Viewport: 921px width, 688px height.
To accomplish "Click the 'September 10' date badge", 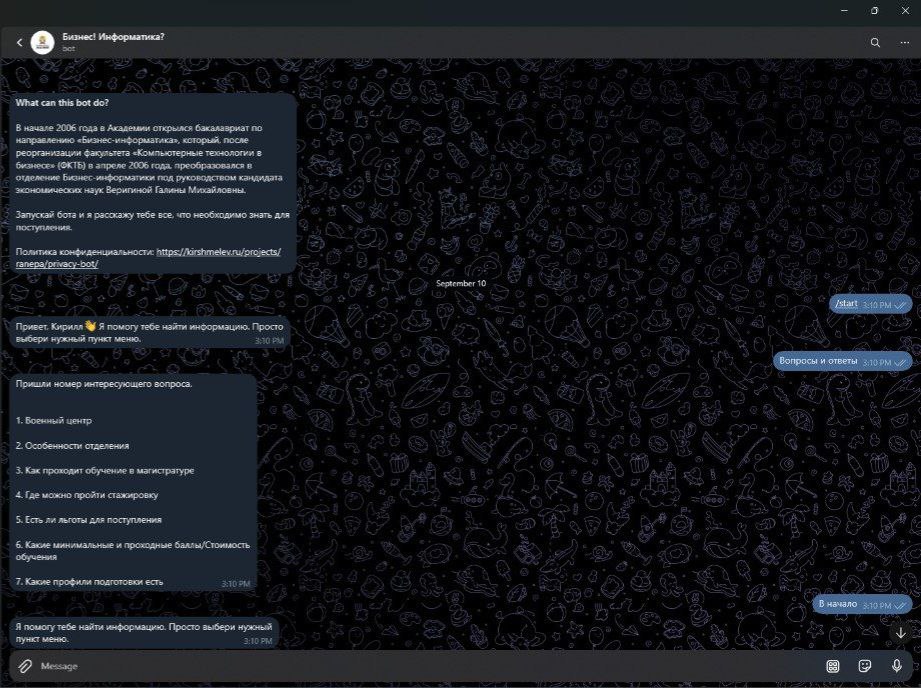I will pyautogui.click(x=460, y=284).
